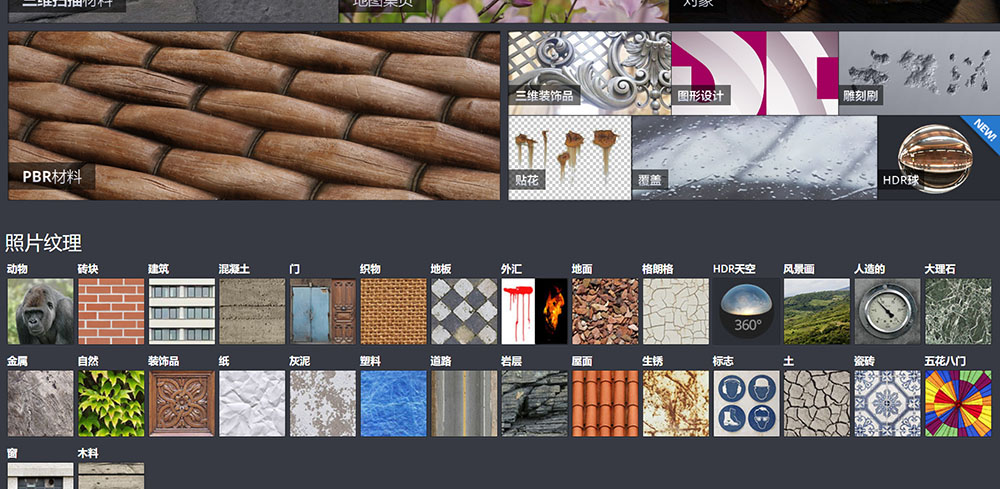Screen dimensions: 1000x489
Task: Select the 塑料 blue plastic thumbnail
Action: 393,404
